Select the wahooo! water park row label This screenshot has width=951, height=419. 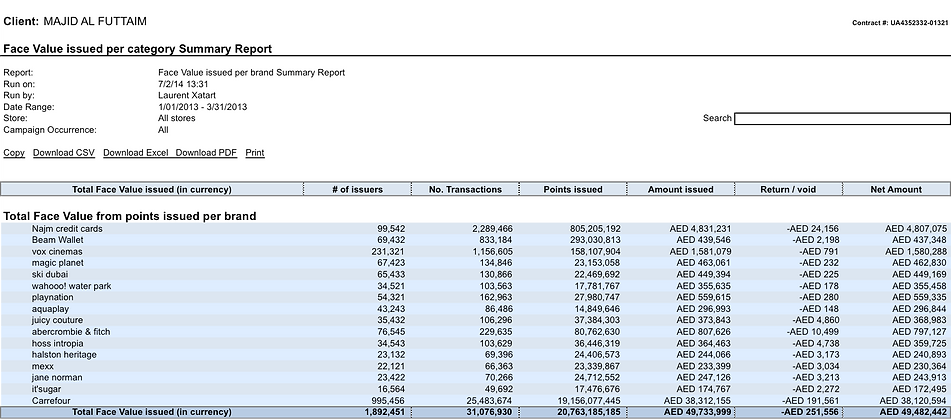click(x=72, y=286)
